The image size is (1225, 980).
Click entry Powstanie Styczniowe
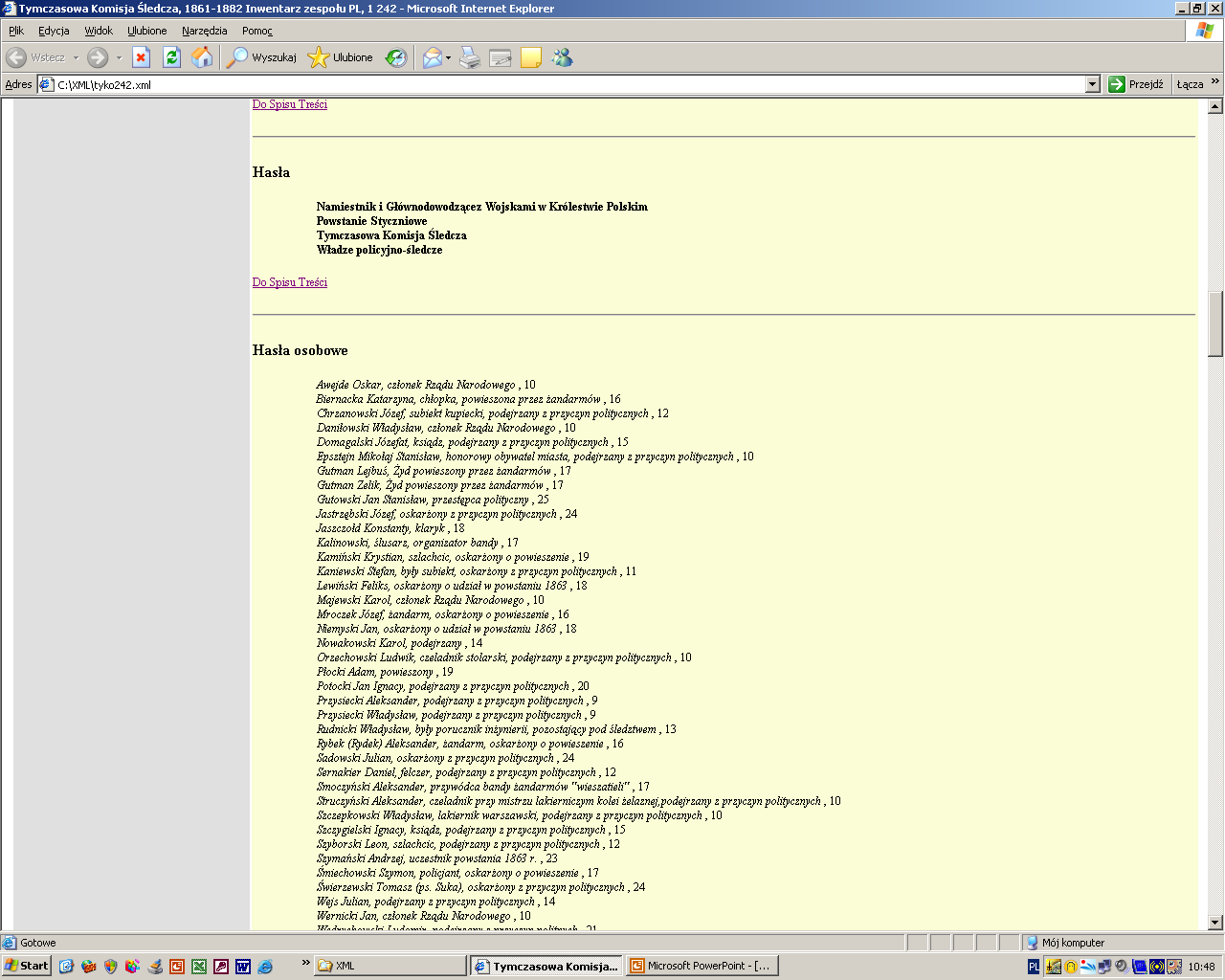click(x=372, y=221)
